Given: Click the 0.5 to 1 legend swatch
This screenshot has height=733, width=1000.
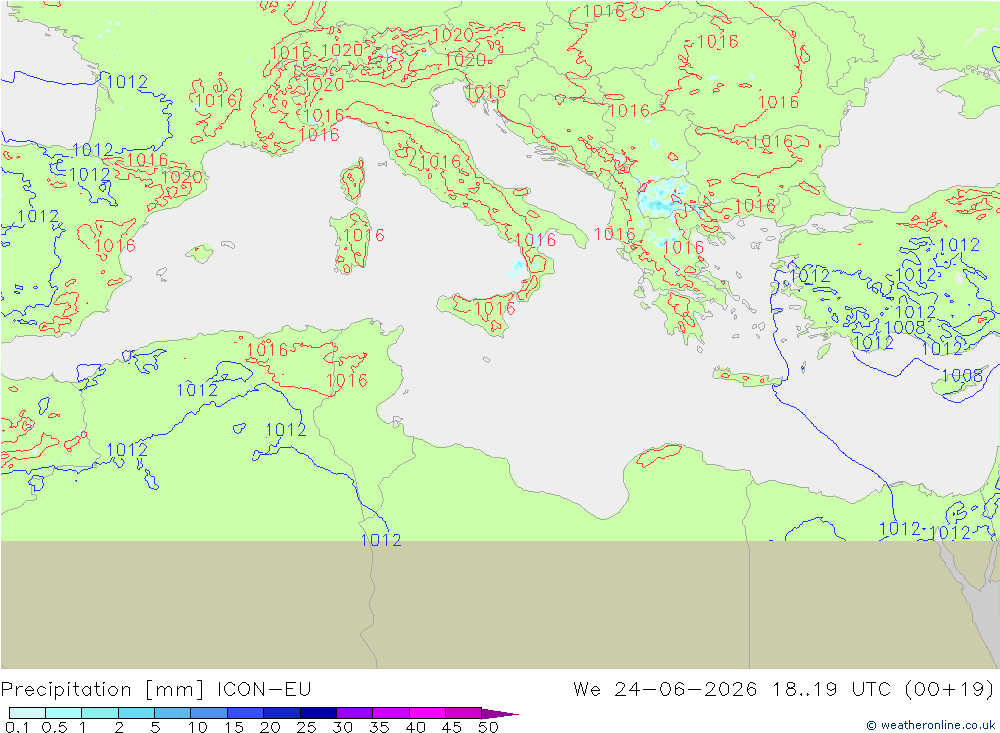Looking at the screenshot, I should (64, 713).
